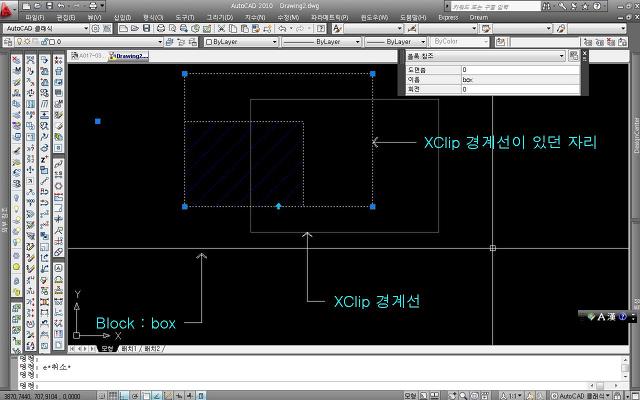Click the command window vertical scrollbar
Image resolution: width=640 pixels, height=400 pixels.
[x=625, y=368]
